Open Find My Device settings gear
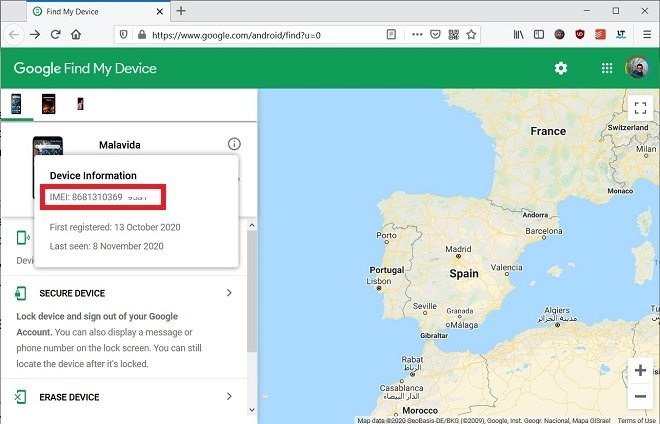This screenshot has height=424, width=660. coord(561,68)
